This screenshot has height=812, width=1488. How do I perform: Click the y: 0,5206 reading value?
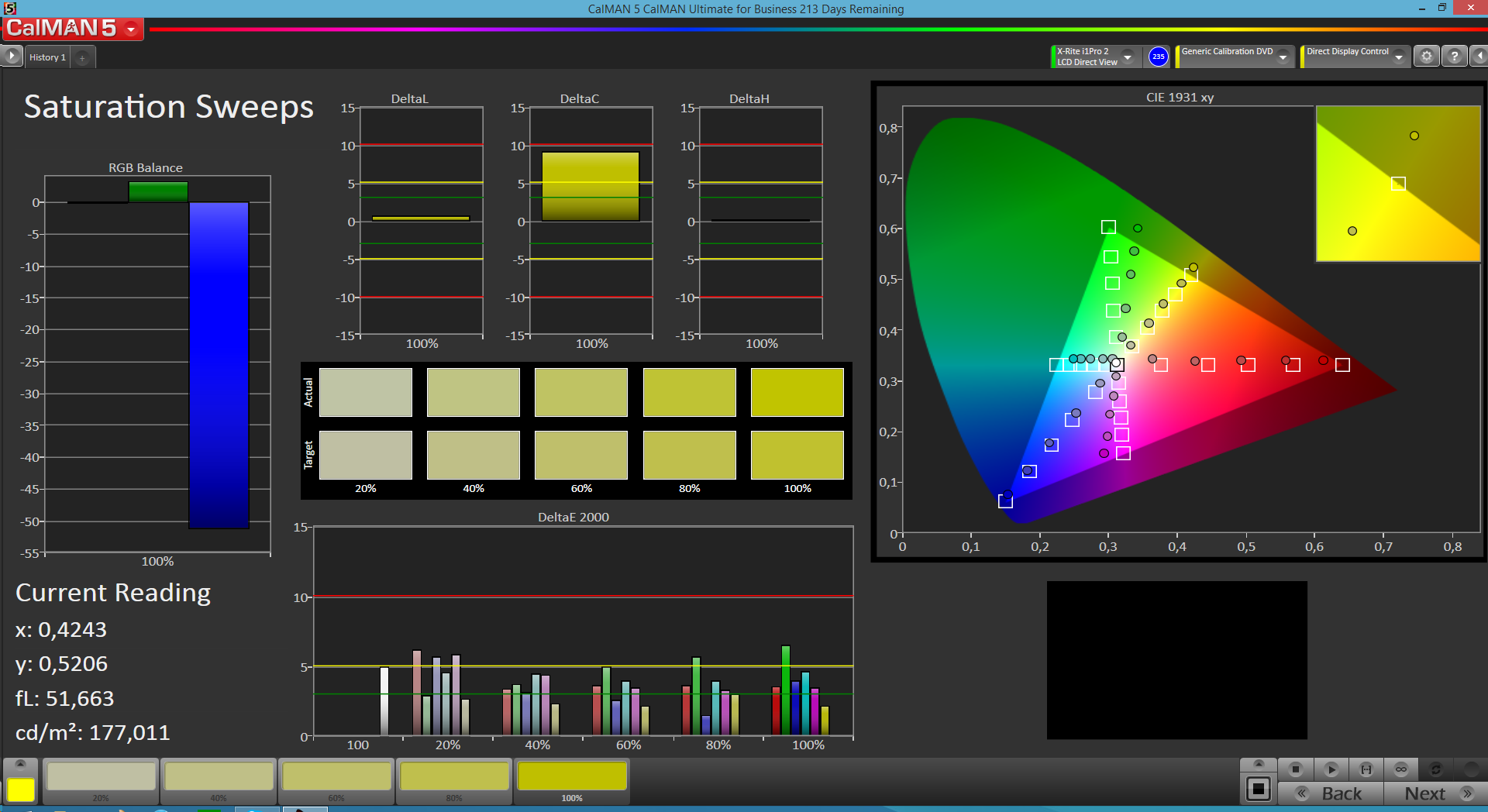(61, 664)
